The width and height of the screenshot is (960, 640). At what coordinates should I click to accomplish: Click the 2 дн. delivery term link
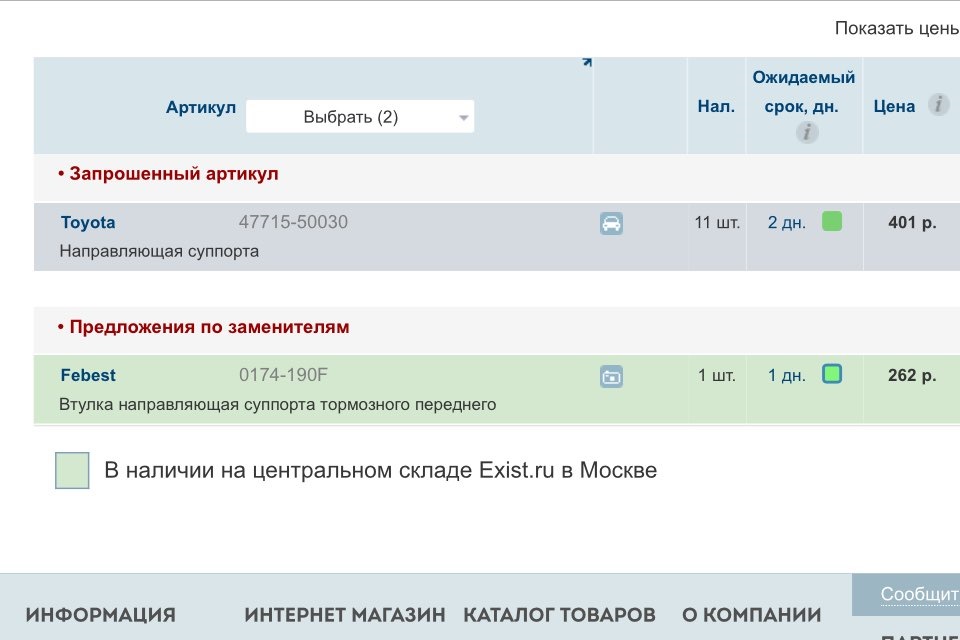click(785, 222)
